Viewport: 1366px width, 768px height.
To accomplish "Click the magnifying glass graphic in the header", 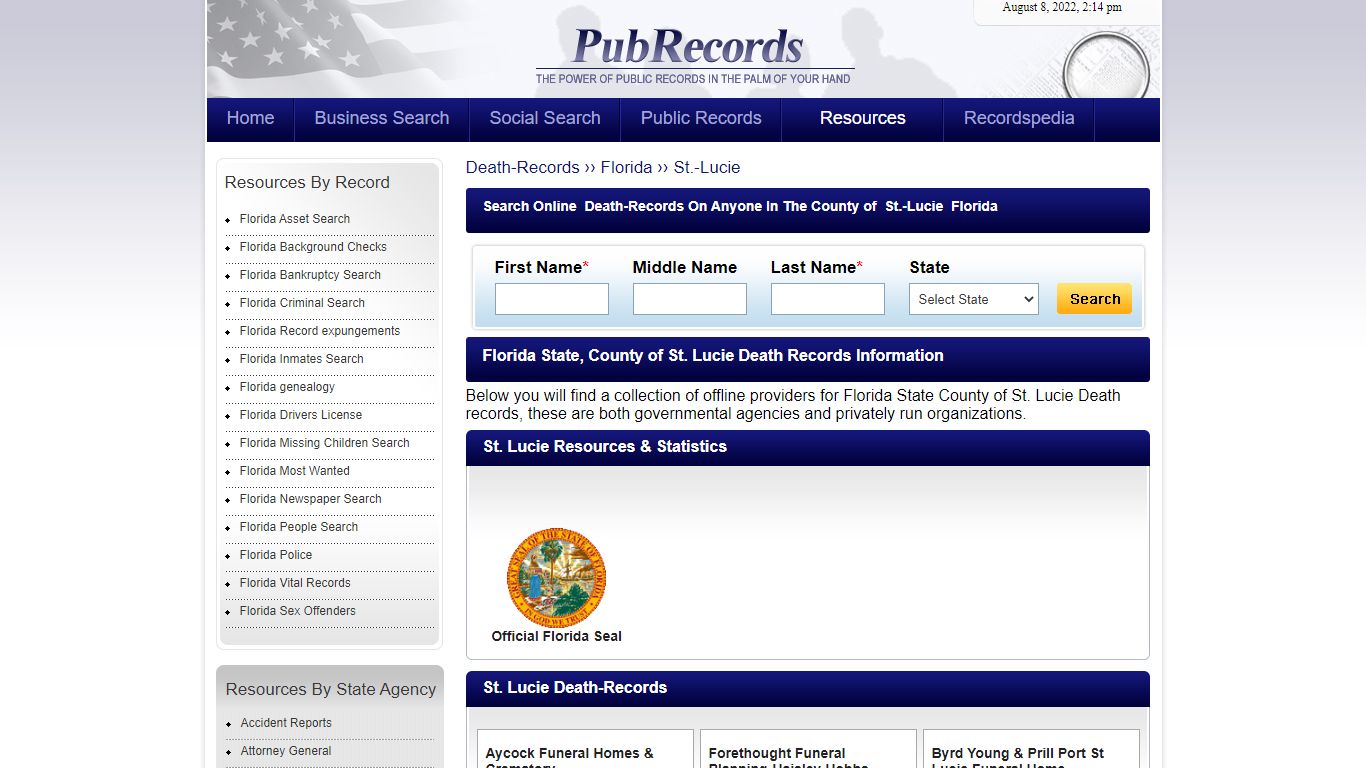I will 1106,68.
